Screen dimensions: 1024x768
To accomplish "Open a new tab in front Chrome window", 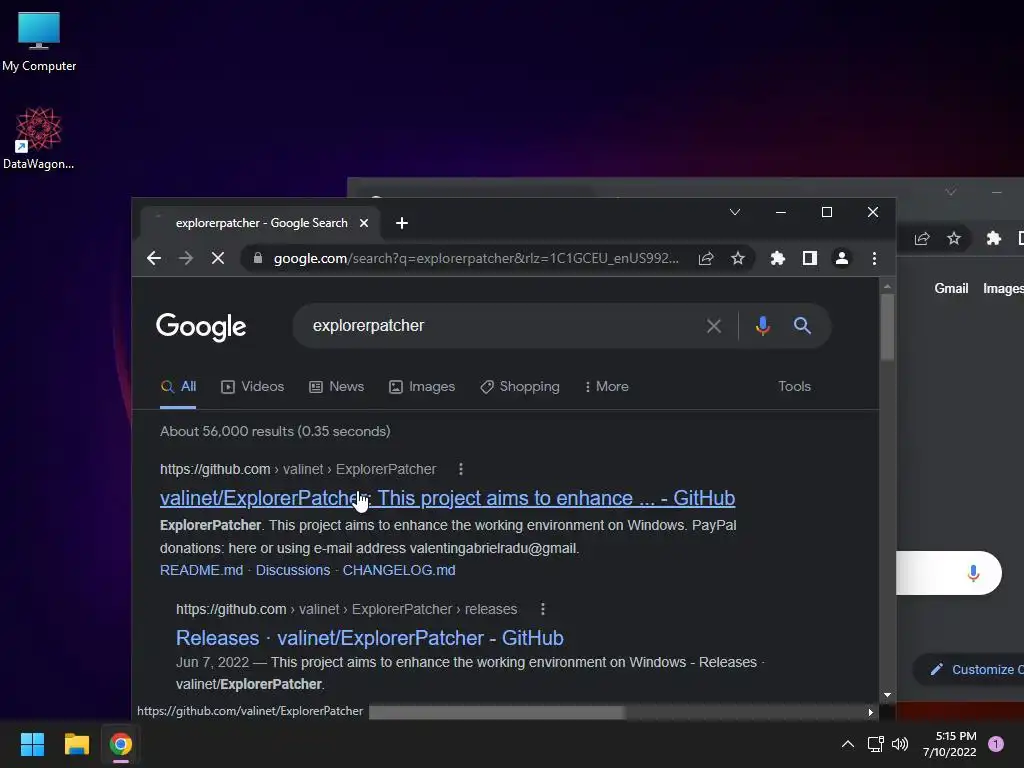I will click(x=402, y=223).
